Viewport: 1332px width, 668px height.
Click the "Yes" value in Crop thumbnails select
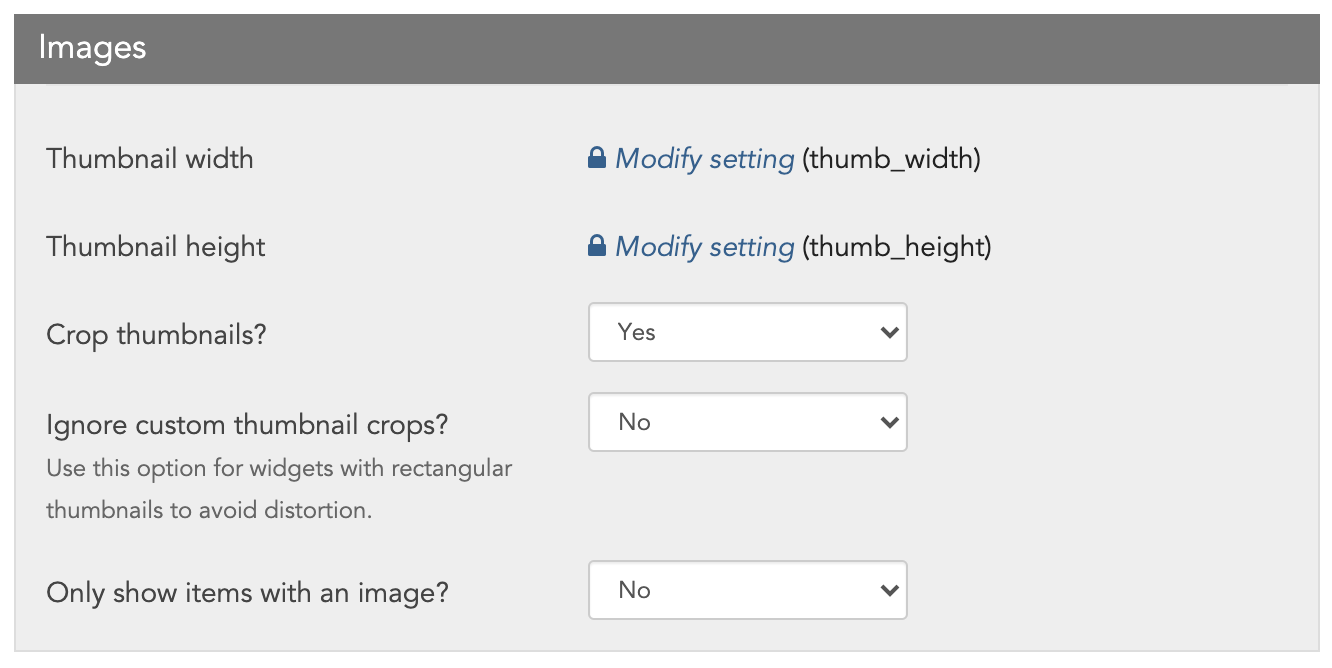[637, 333]
